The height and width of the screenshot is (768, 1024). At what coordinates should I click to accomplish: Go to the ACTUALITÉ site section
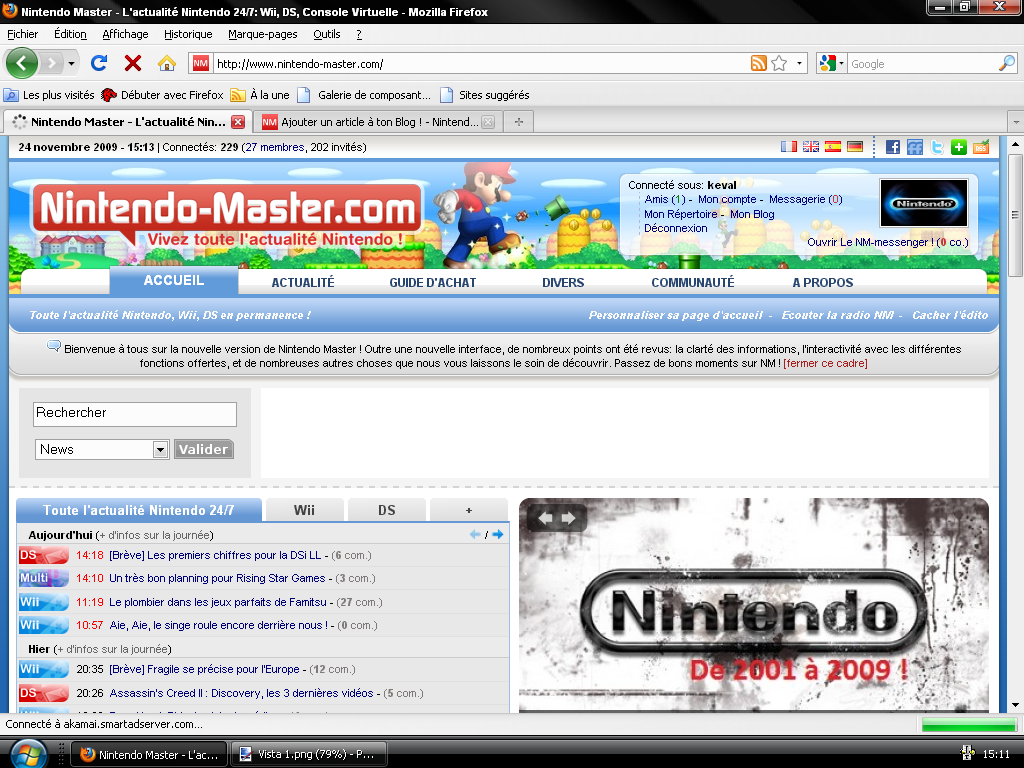[x=303, y=283]
